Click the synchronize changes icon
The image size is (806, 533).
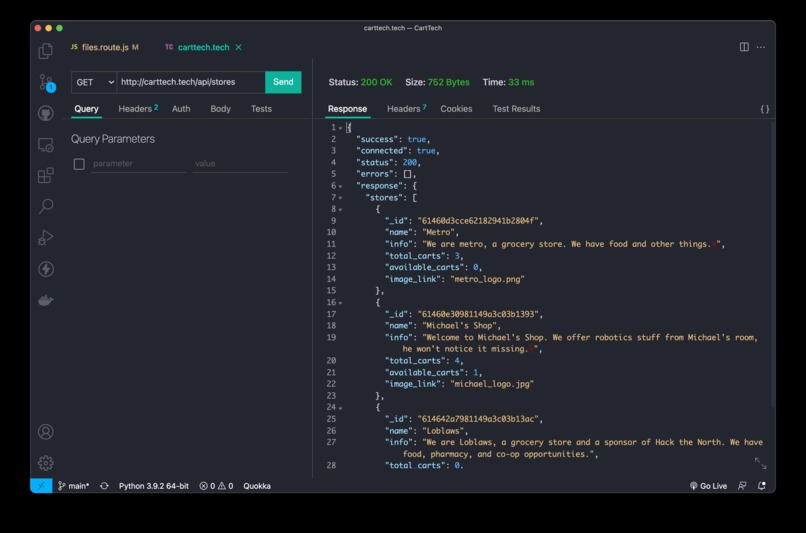[104, 486]
